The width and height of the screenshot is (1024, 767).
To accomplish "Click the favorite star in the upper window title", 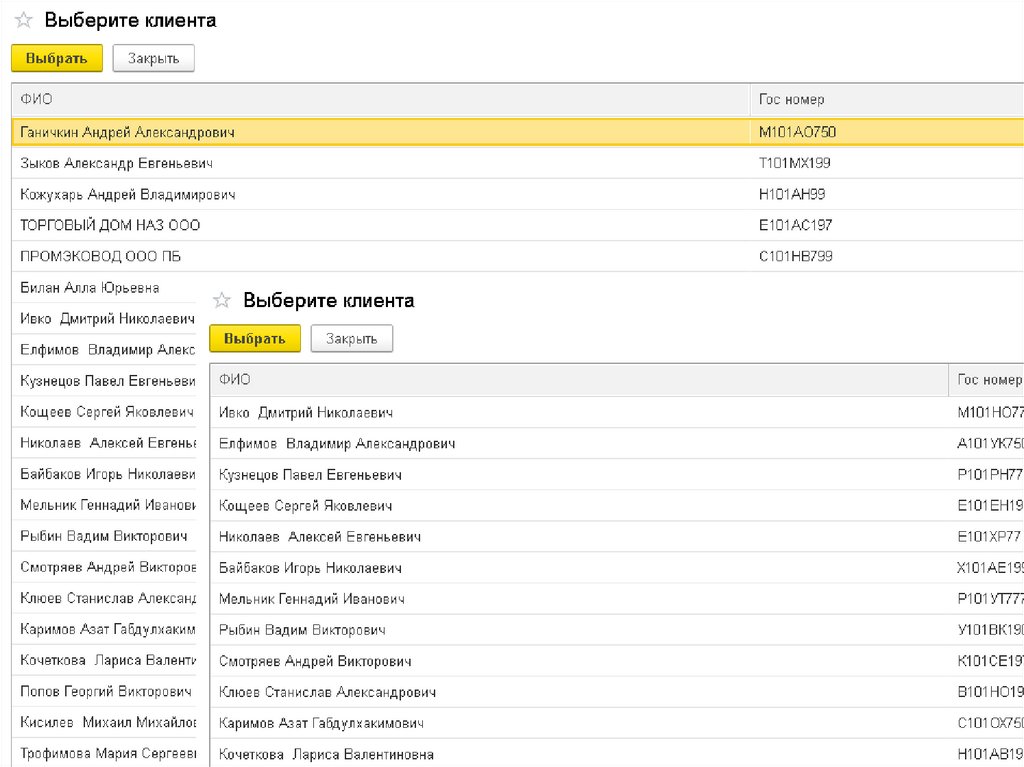I will click(24, 20).
